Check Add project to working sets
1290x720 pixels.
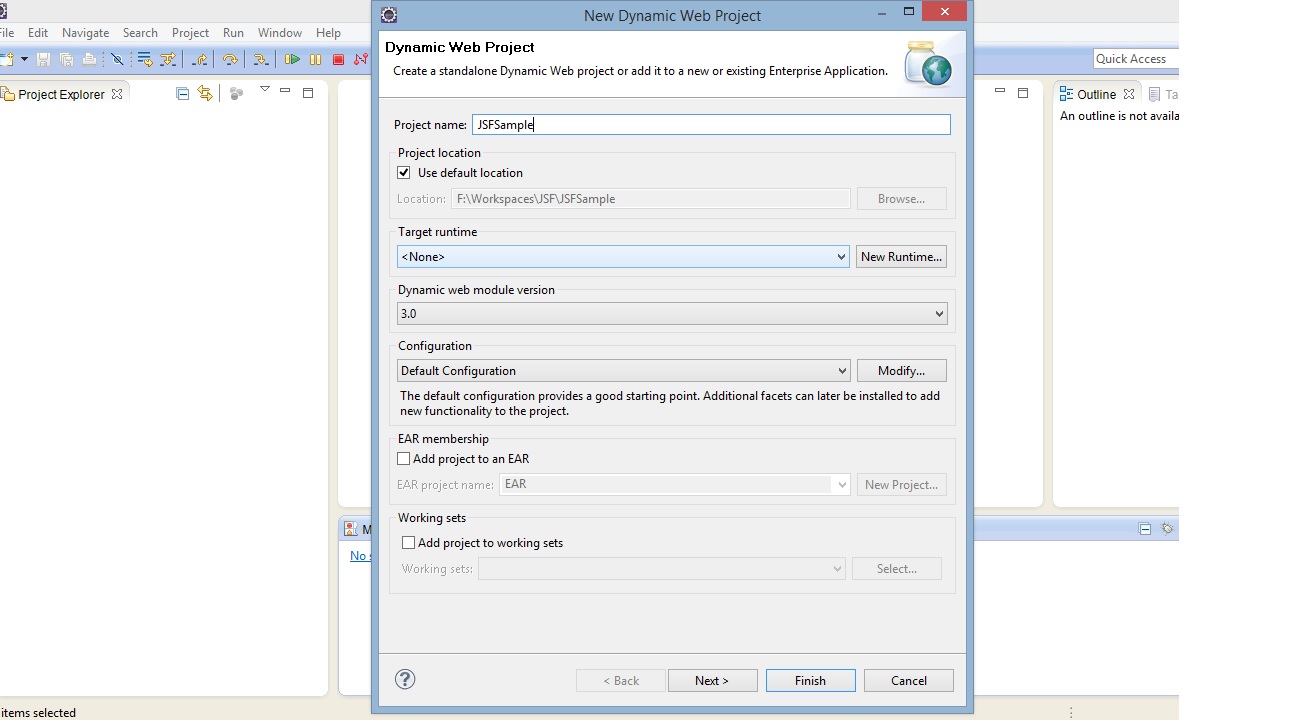tap(408, 543)
